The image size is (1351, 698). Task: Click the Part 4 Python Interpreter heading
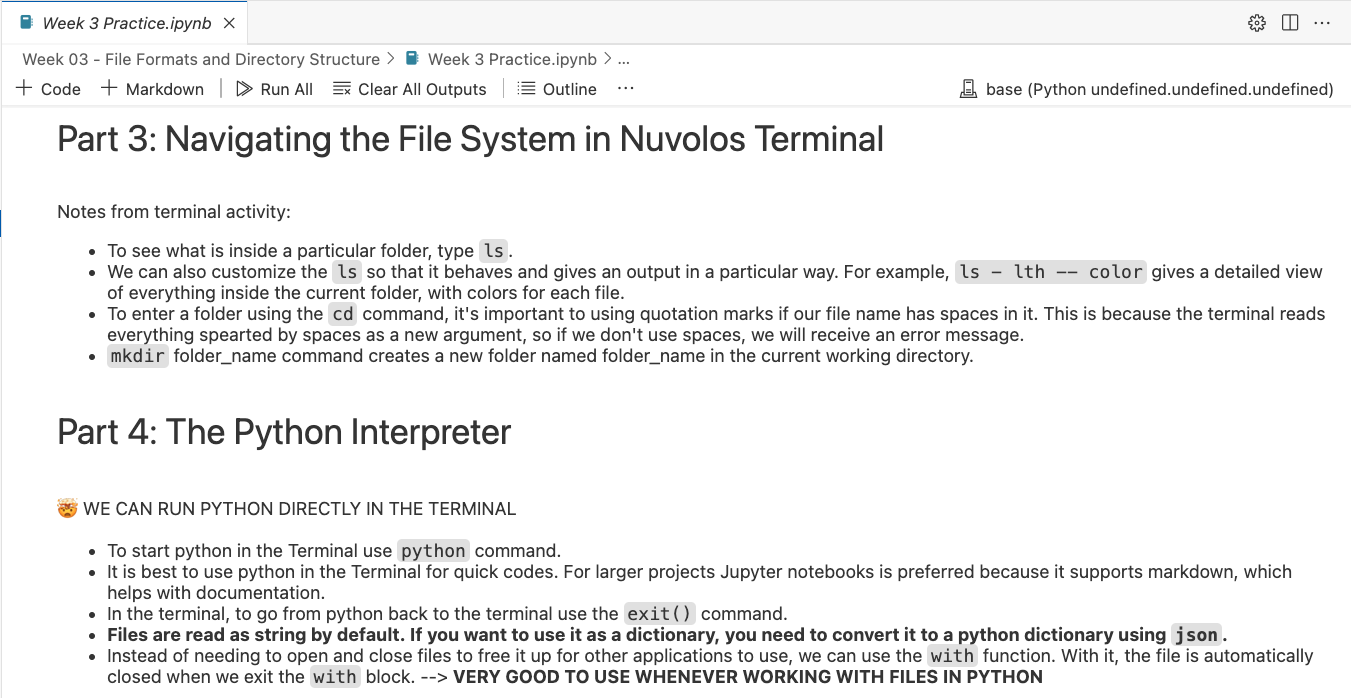click(x=284, y=432)
